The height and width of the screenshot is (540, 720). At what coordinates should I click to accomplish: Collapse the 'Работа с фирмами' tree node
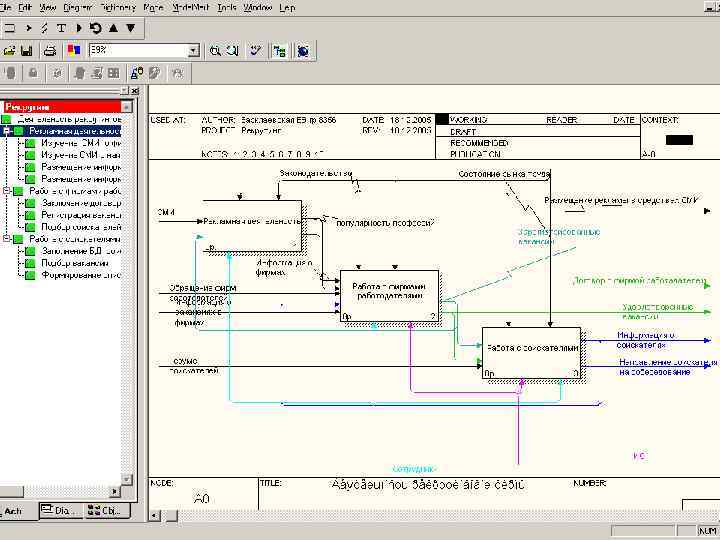coord(6,190)
